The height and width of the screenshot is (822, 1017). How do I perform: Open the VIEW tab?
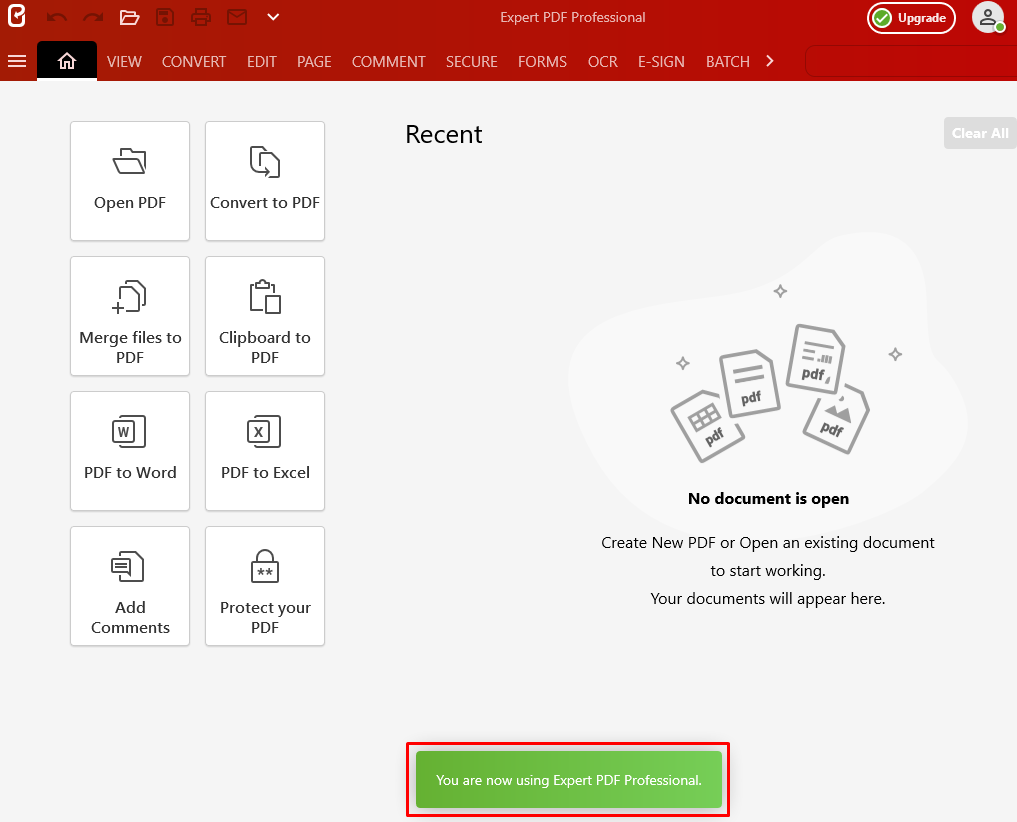click(125, 62)
